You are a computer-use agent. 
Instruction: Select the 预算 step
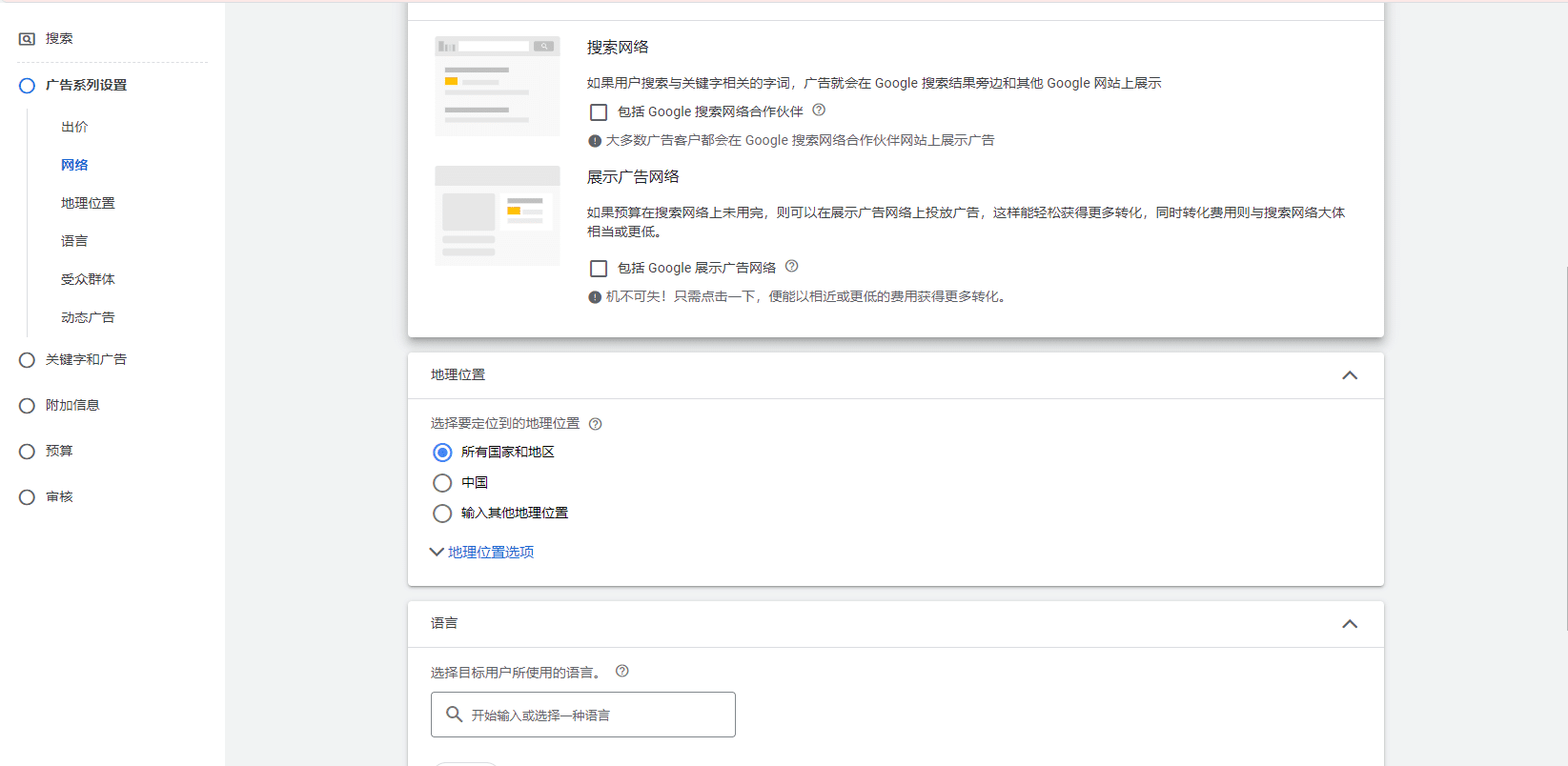click(59, 451)
